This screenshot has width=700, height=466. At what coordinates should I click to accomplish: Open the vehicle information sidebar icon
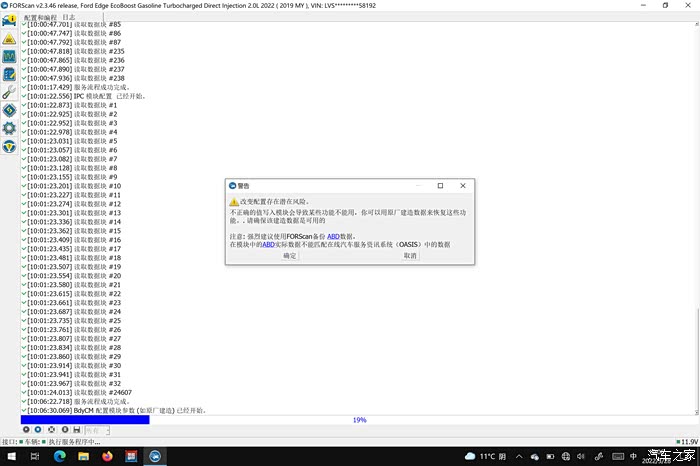[9, 21]
